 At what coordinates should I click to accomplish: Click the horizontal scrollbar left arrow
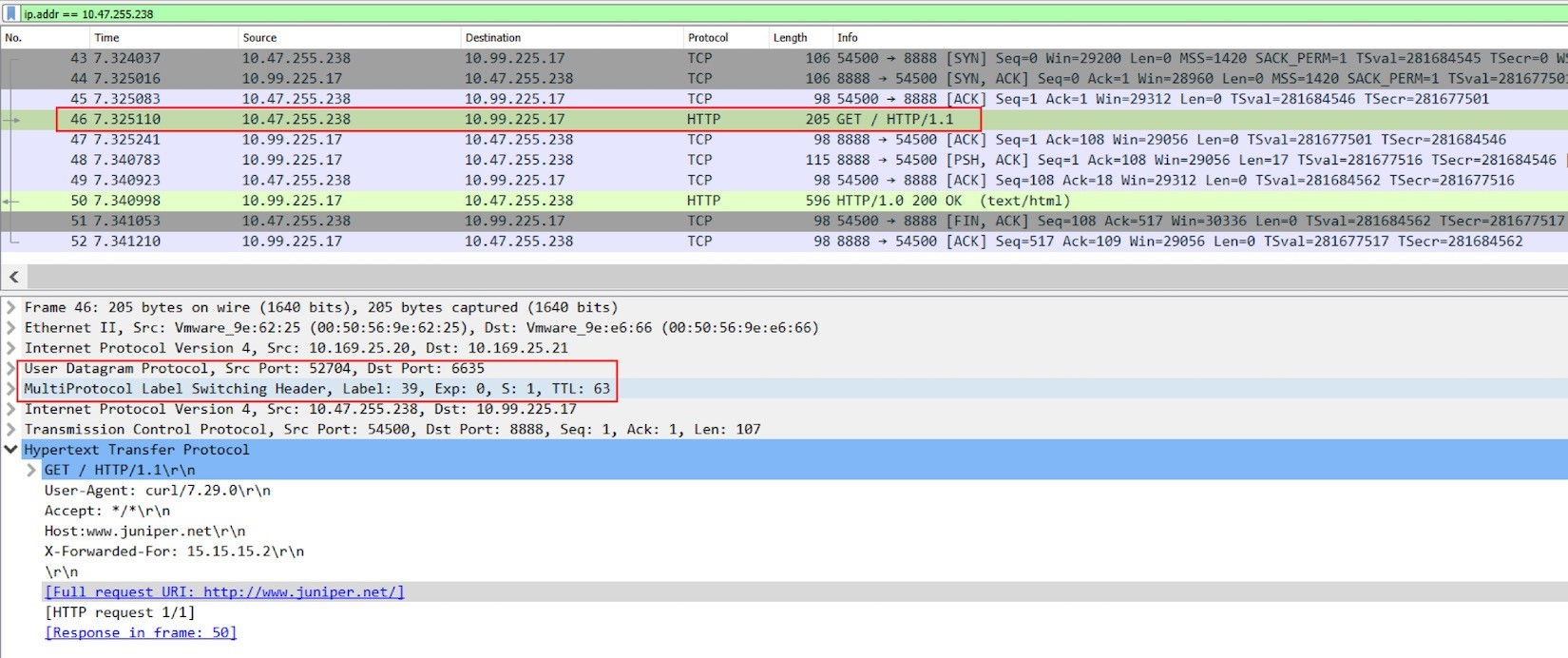[13, 277]
